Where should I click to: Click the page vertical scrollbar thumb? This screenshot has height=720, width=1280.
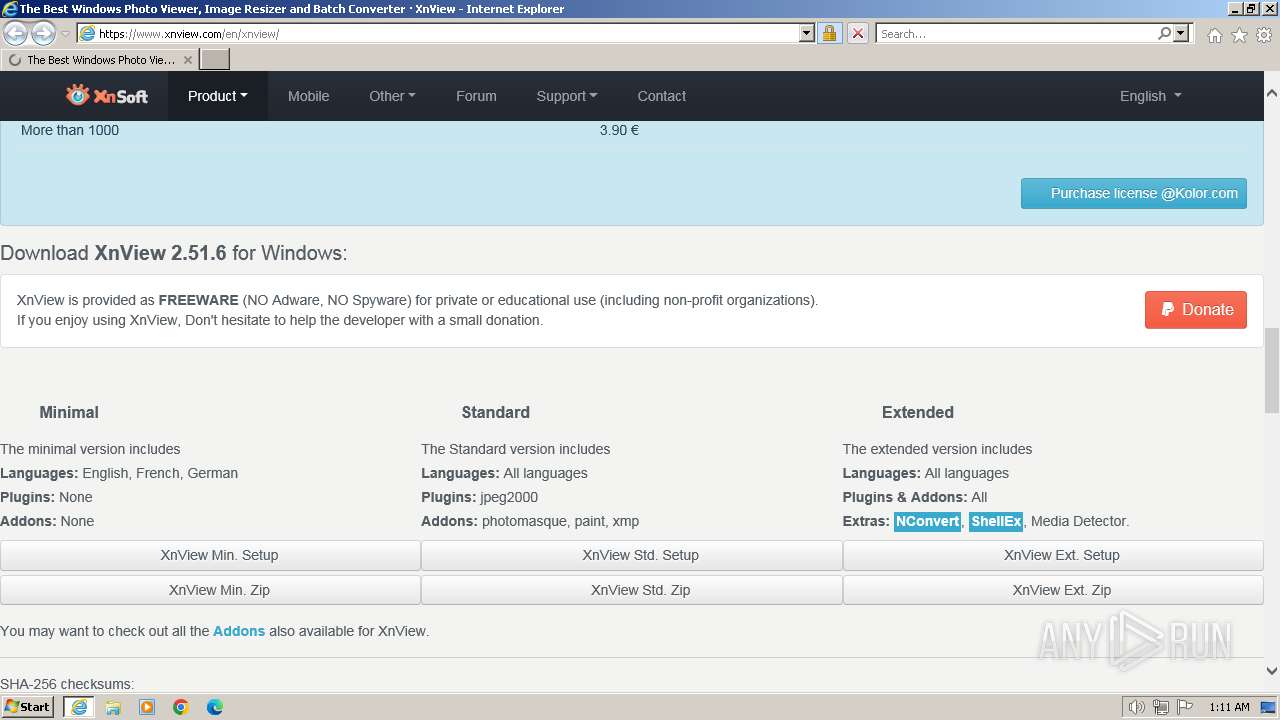[1272, 370]
